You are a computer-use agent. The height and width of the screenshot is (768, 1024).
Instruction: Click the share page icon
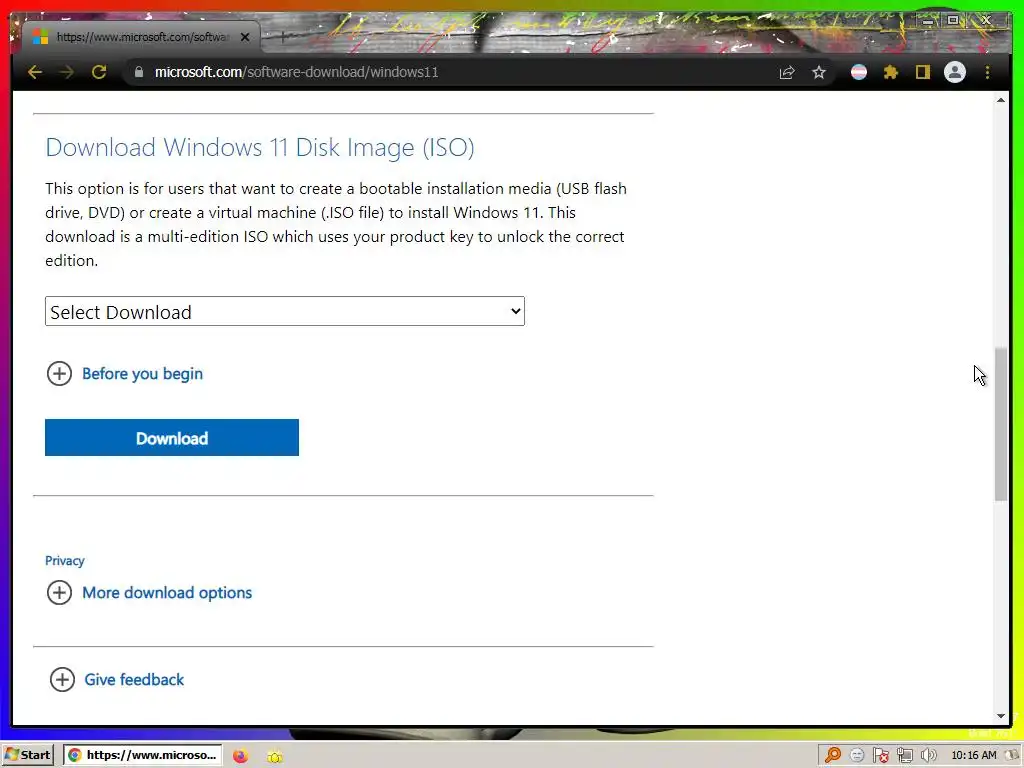click(787, 72)
